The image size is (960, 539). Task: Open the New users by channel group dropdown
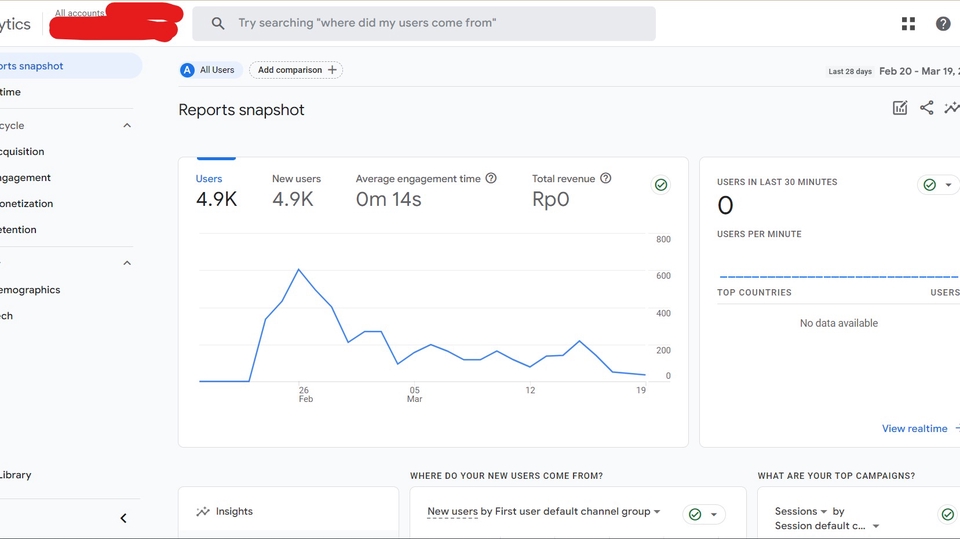coord(657,512)
